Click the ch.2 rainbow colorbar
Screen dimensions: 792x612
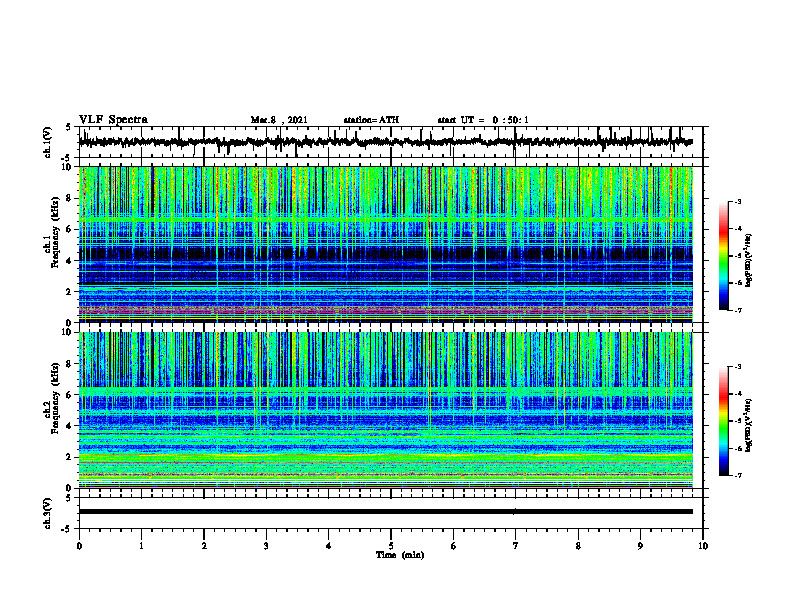(724, 421)
